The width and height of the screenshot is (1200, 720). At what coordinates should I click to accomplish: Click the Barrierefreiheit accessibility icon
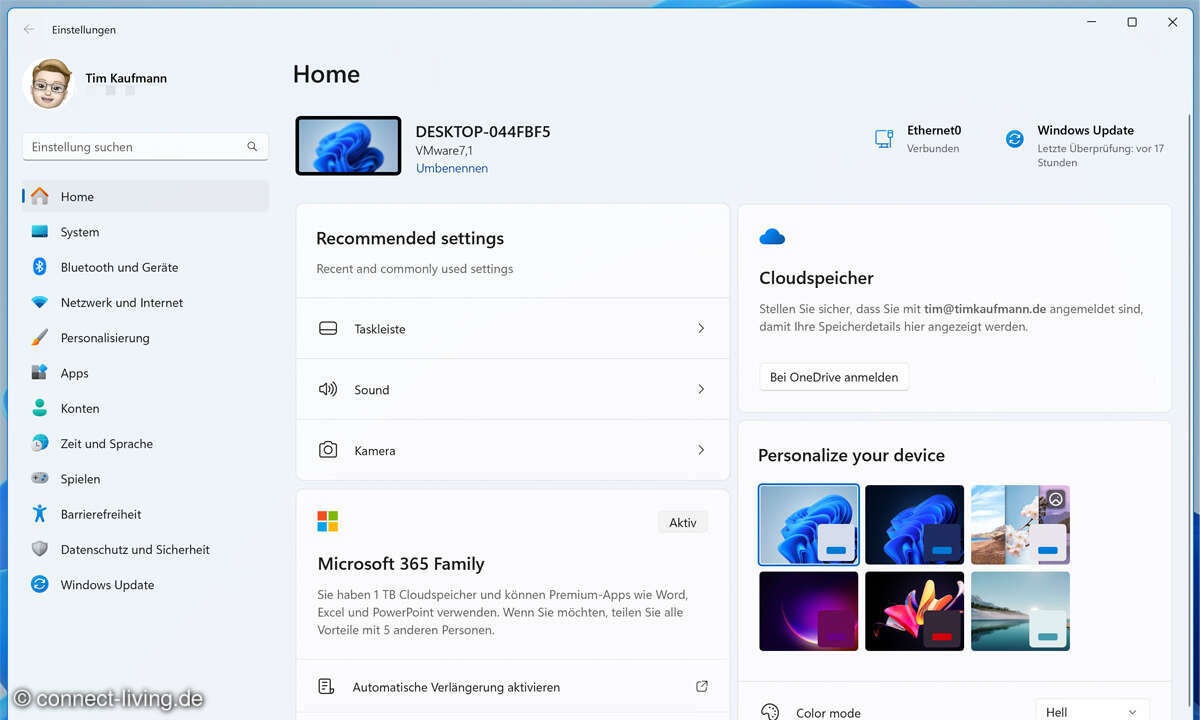(40, 513)
